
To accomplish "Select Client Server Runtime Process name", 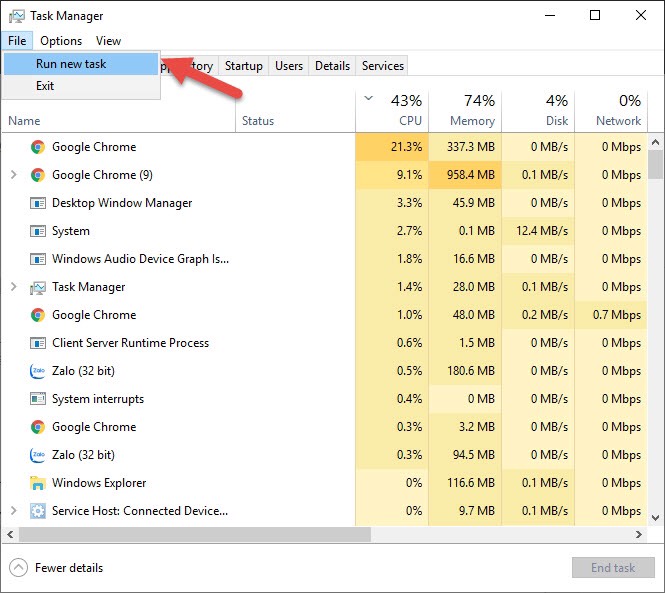I will point(131,343).
